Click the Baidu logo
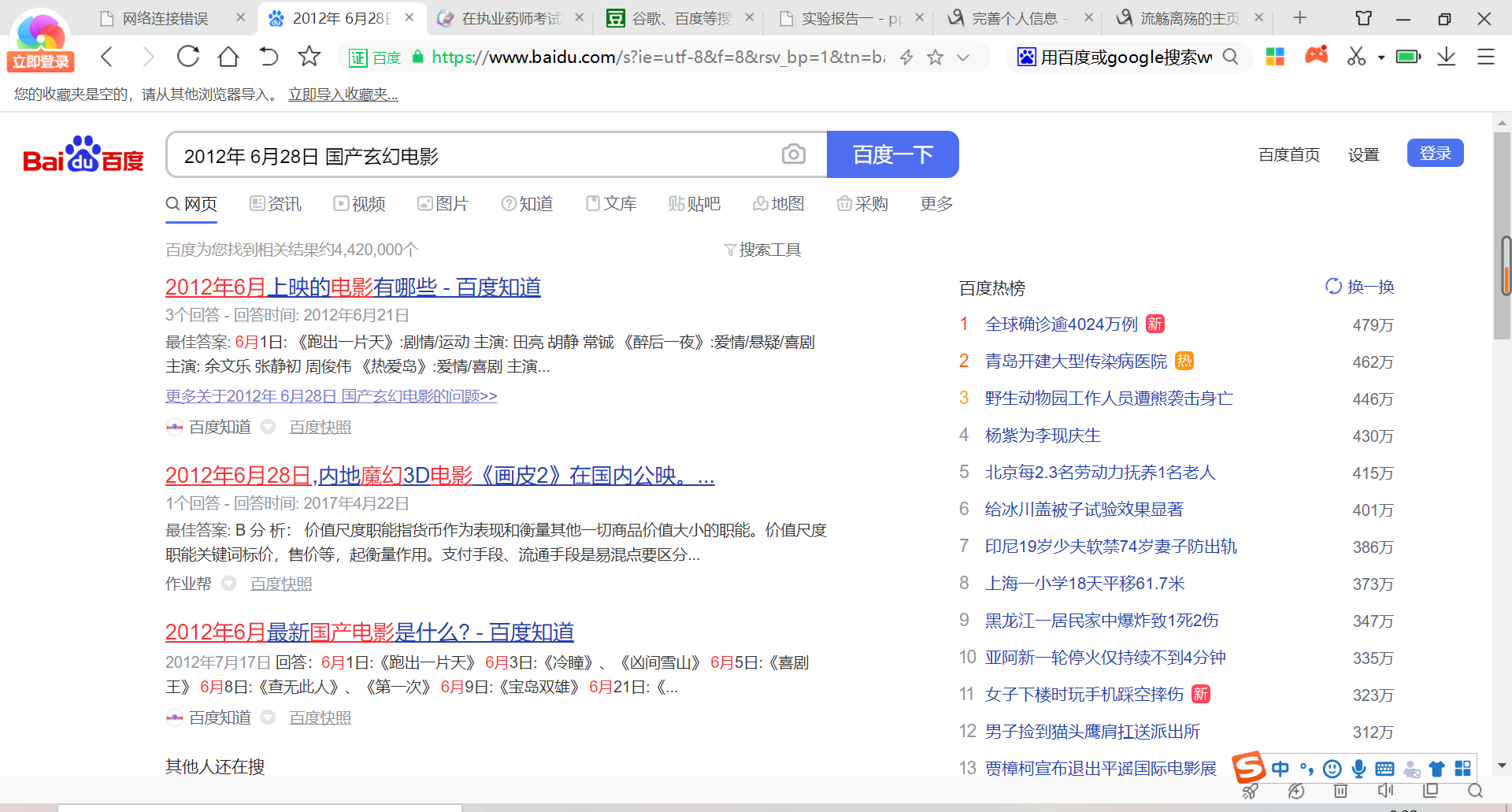This screenshot has width=1512, height=812. pos(83,154)
